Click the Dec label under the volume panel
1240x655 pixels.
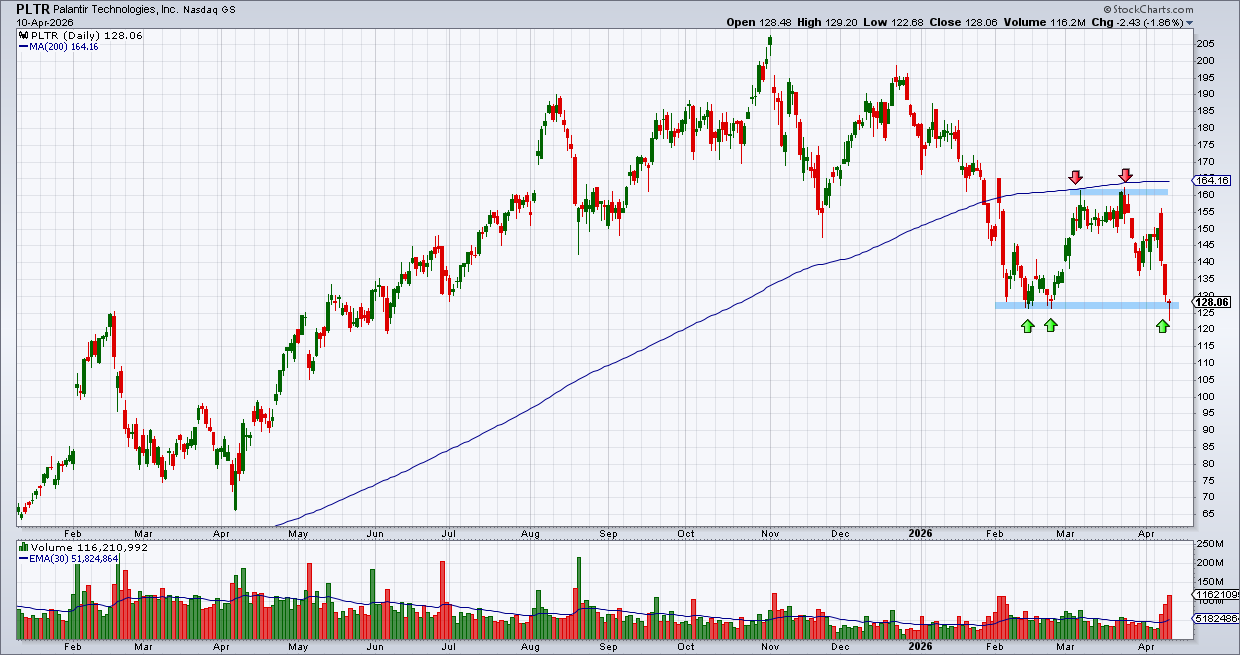840,648
